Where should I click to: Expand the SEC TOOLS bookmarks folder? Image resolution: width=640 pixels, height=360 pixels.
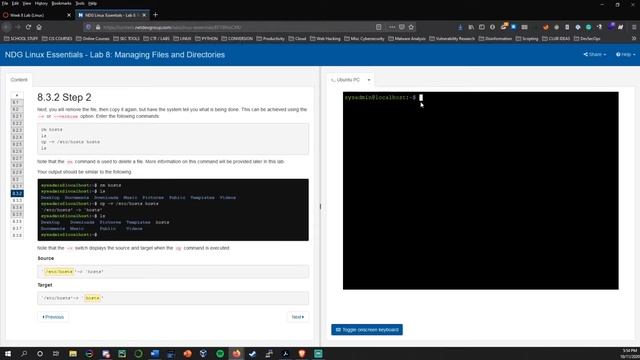[x=126, y=38]
